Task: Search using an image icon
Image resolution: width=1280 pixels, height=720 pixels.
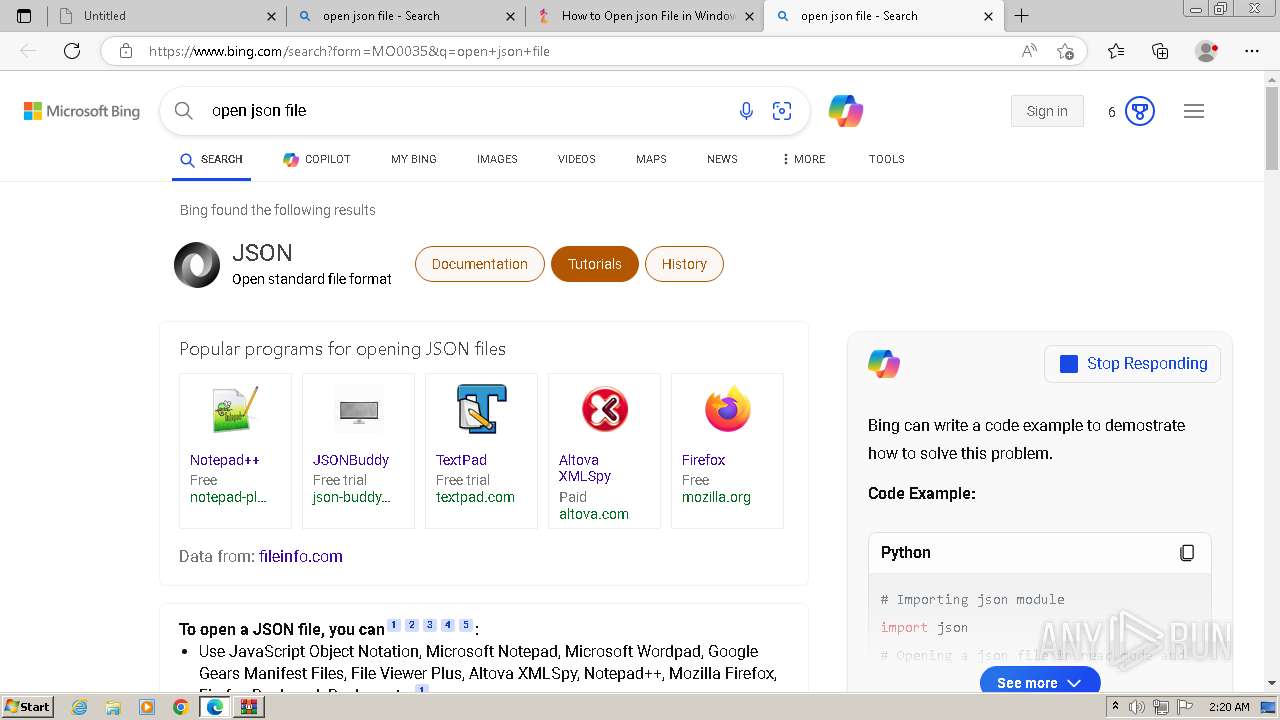Action: click(782, 111)
